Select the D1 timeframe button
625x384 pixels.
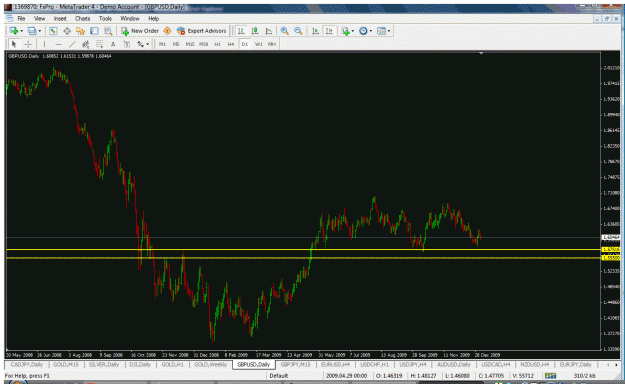click(245, 44)
